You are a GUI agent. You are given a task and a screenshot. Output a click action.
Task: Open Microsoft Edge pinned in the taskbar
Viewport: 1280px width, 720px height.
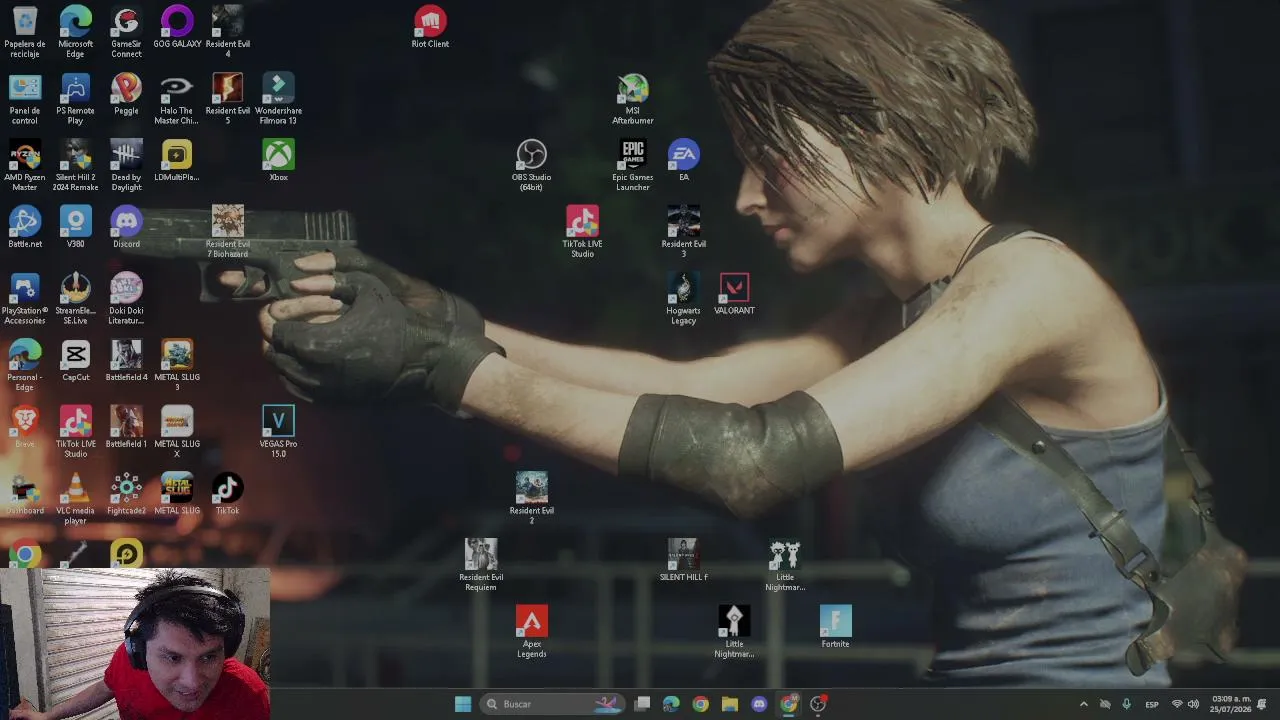tap(671, 704)
